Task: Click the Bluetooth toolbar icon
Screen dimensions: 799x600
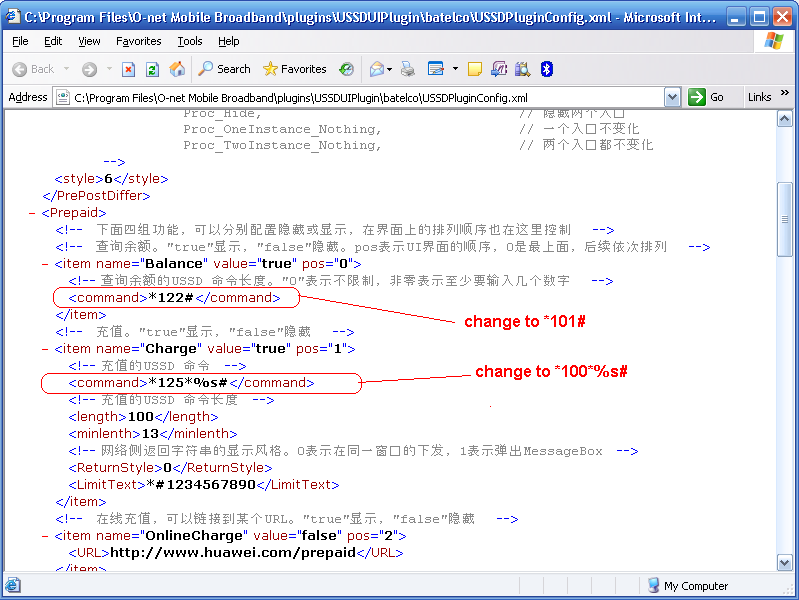Action: pyautogui.click(x=547, y=69)
